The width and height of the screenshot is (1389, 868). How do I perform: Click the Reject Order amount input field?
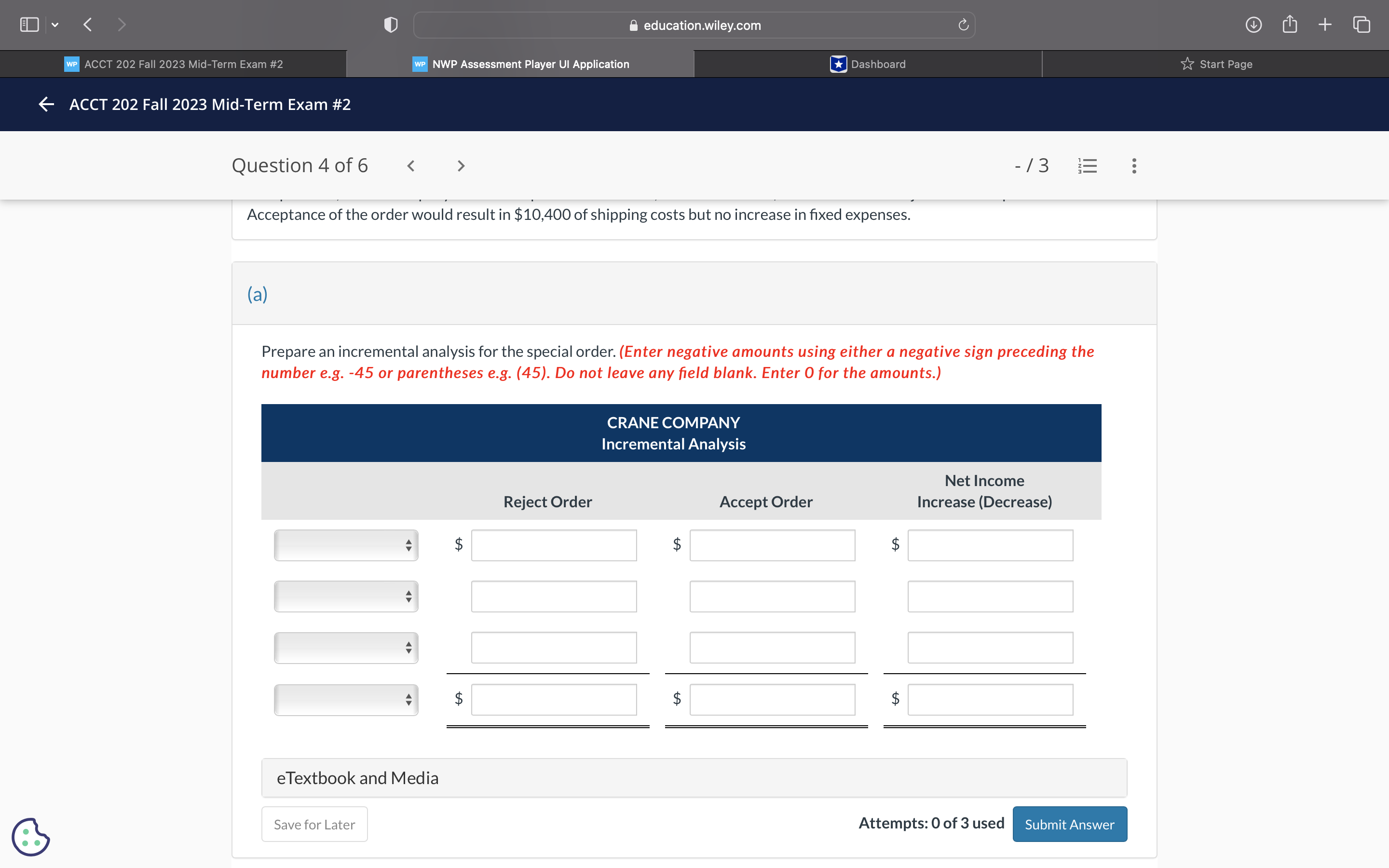click(553, 545)
